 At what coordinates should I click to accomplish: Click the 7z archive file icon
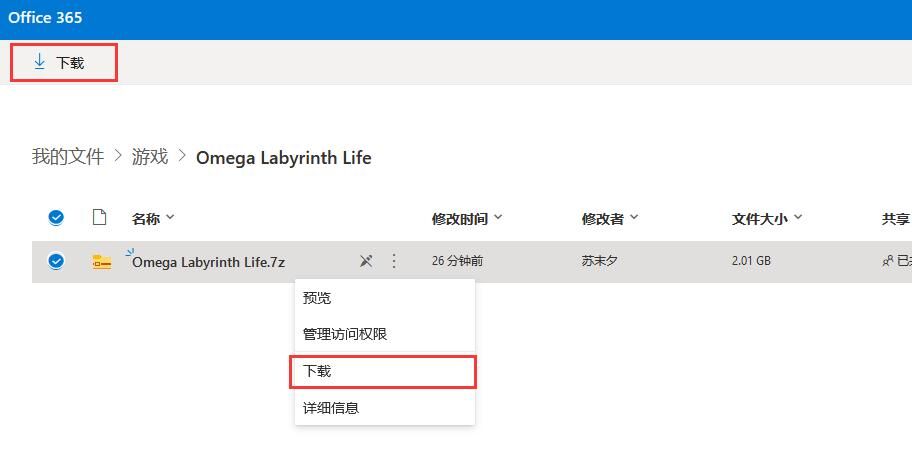click(101, 262)
